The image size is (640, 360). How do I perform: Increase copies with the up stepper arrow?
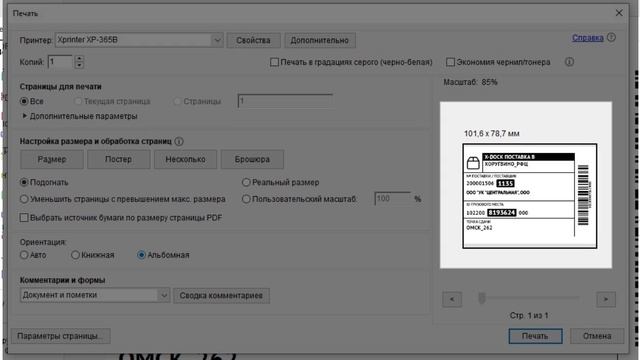pyautogui.click(x=79, y=59)
